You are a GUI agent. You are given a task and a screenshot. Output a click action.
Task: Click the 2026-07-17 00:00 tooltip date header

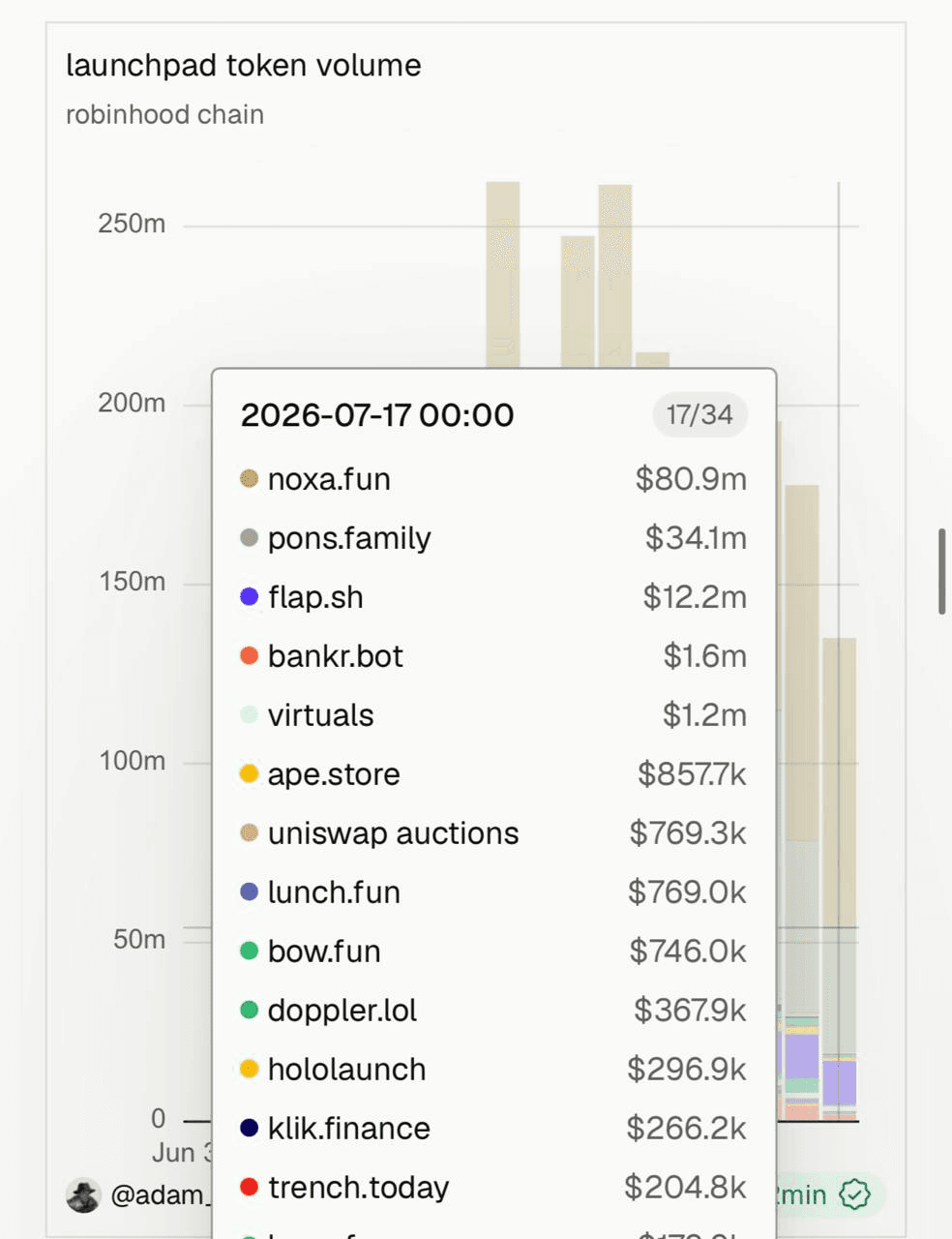(377, 415)
